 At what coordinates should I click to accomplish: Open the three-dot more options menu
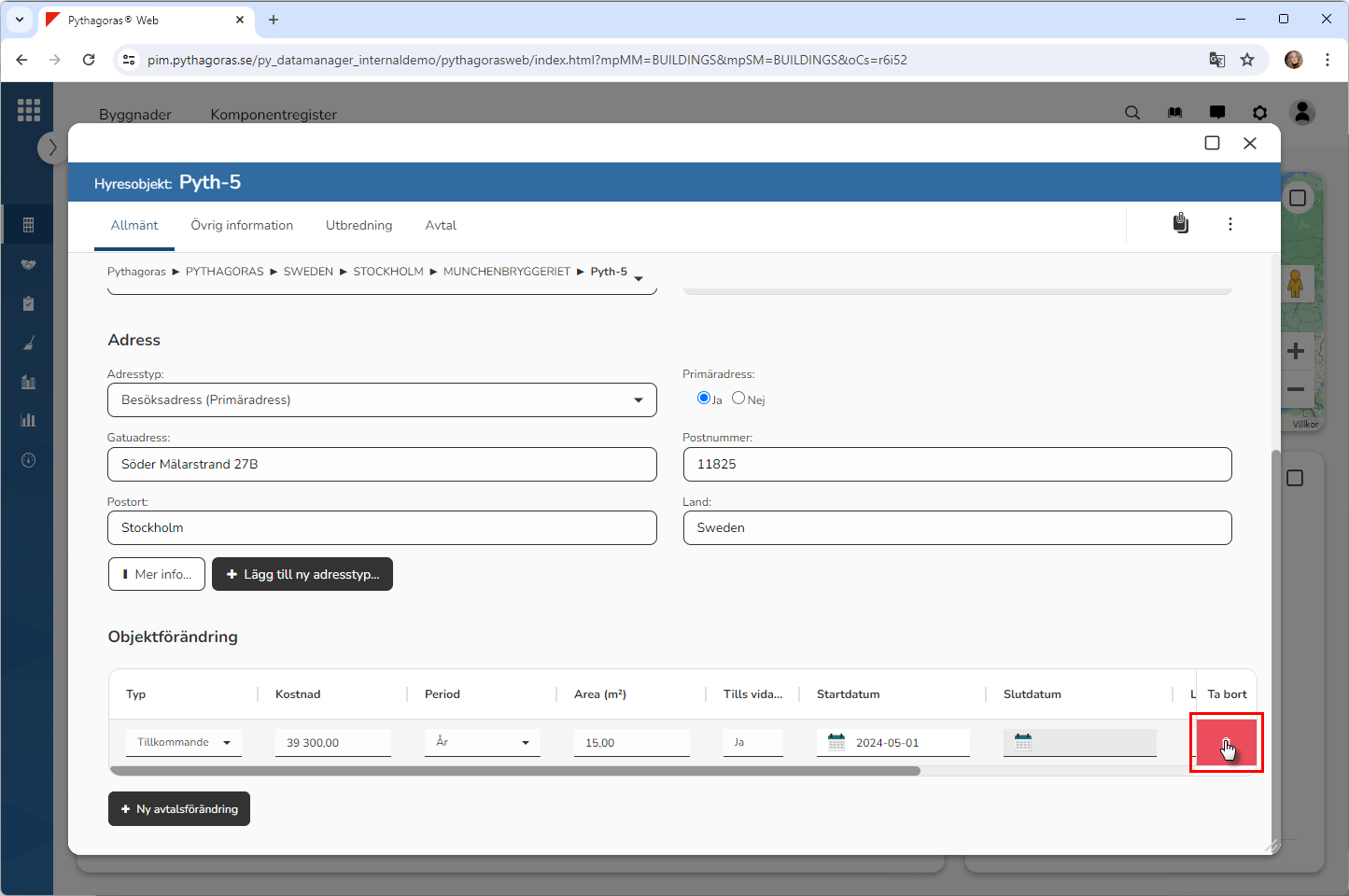(1230, 224)
